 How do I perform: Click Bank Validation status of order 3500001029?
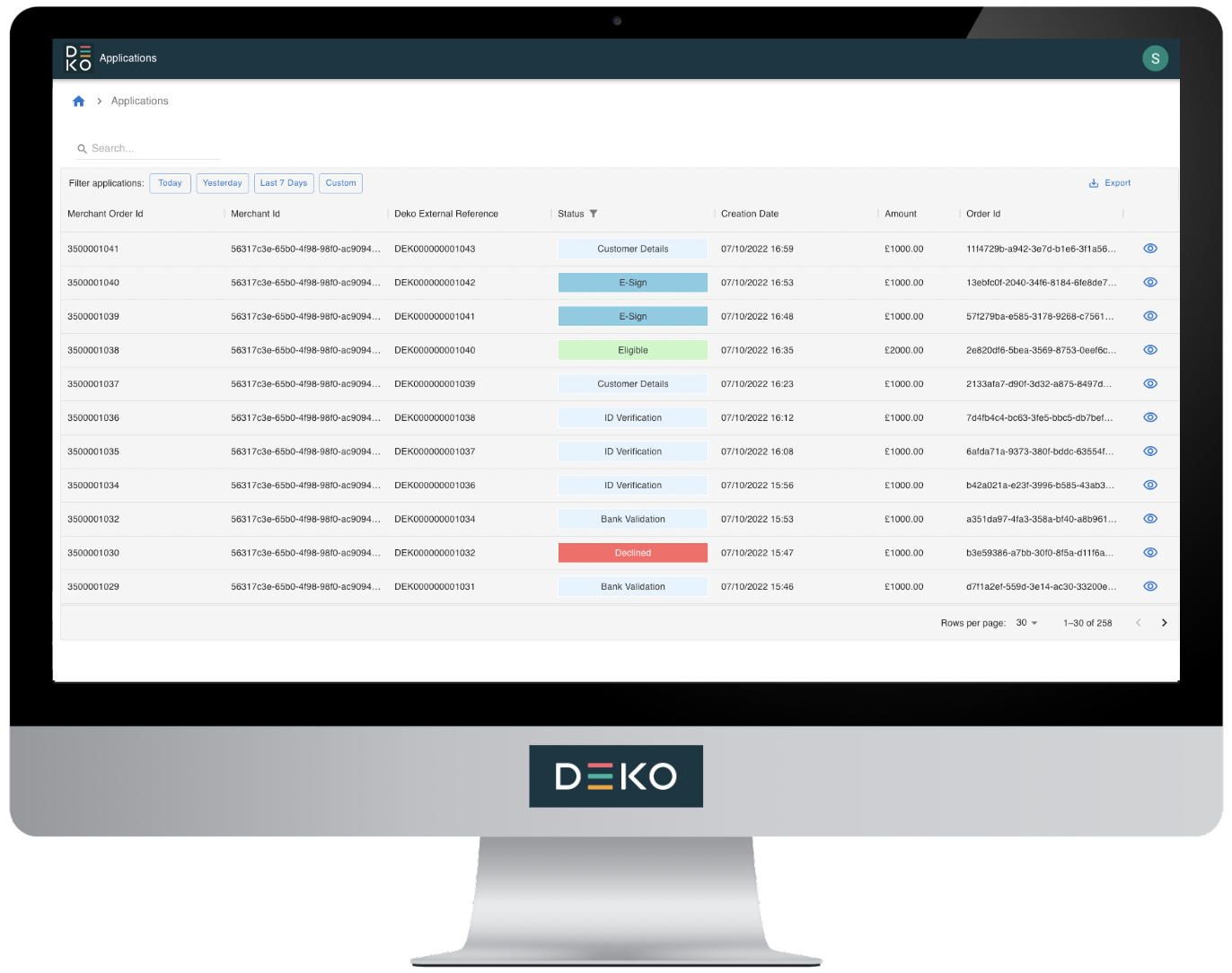point(633,587)
